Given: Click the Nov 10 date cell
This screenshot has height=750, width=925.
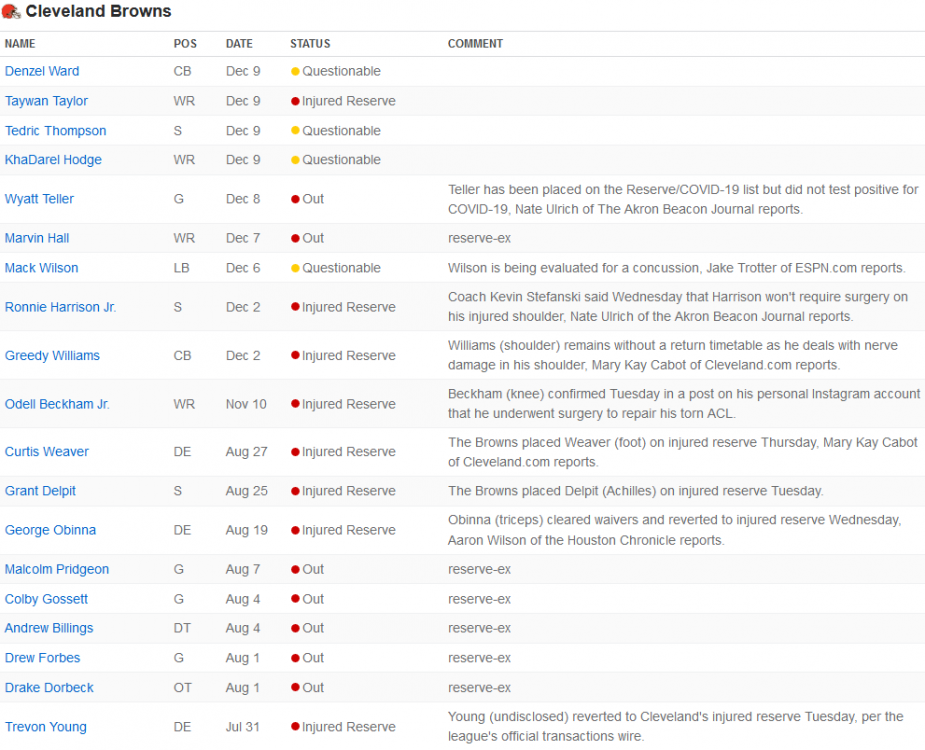Looking at the screenshot, I should point(246,404).
